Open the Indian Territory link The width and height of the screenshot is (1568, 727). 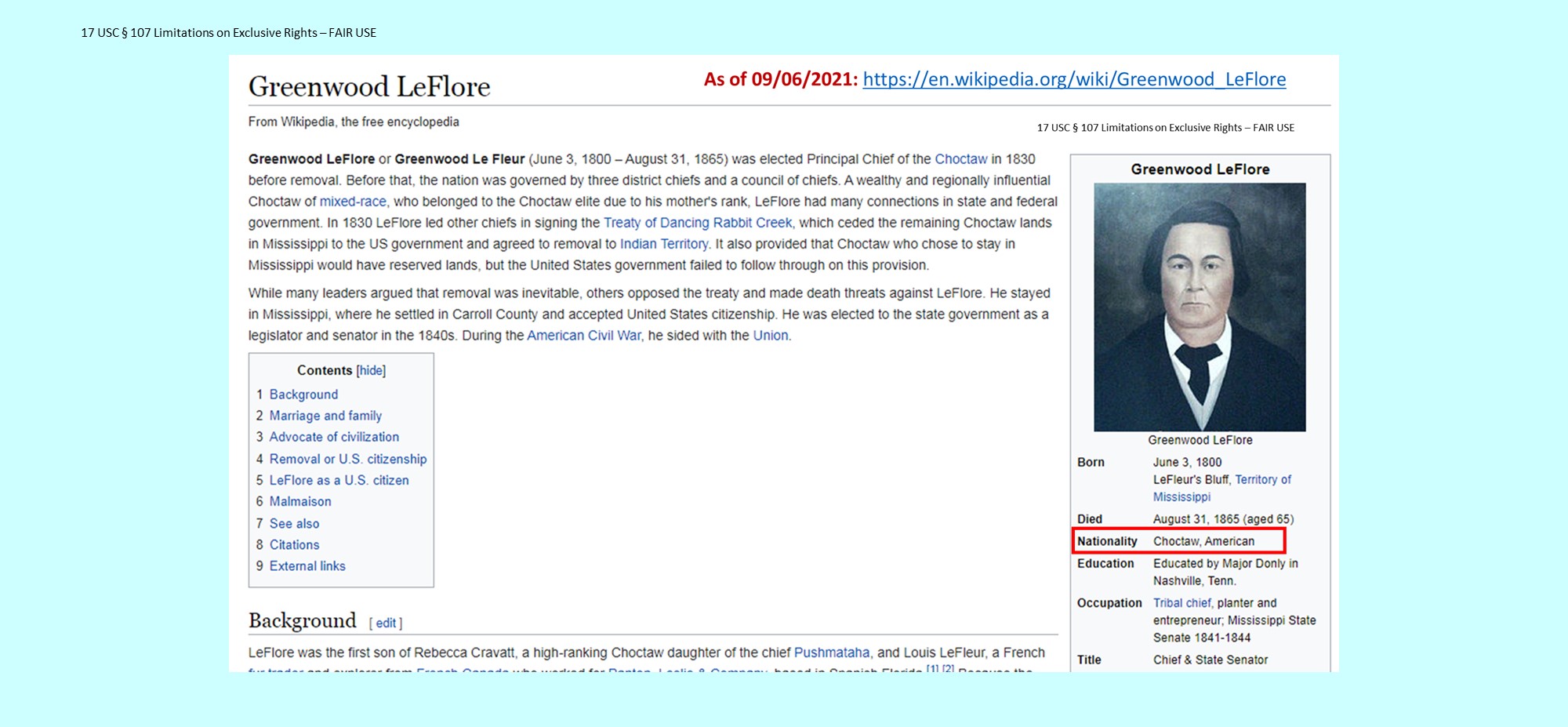(x=663, y=244)
